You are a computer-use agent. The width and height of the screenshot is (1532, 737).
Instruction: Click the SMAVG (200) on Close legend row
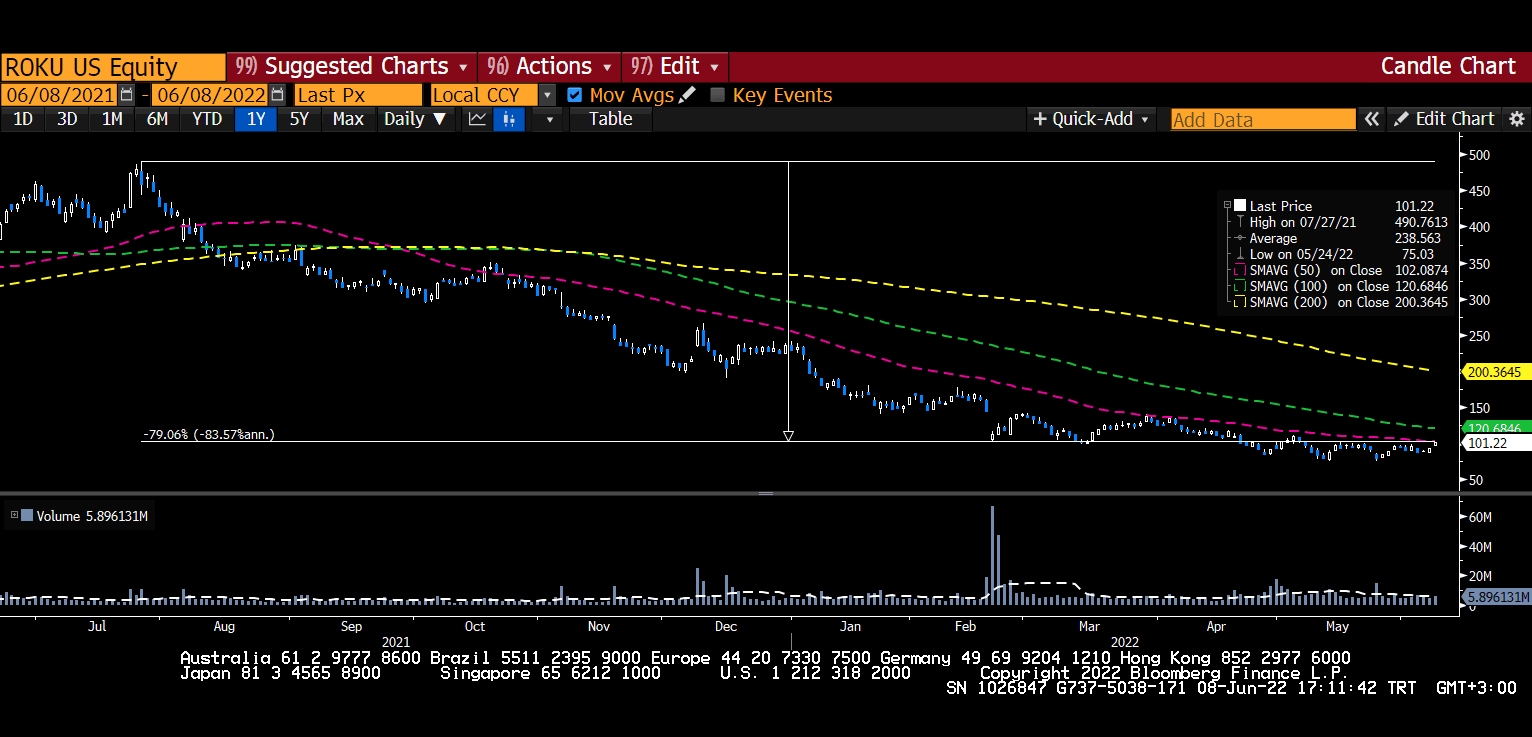point(1341,302)
